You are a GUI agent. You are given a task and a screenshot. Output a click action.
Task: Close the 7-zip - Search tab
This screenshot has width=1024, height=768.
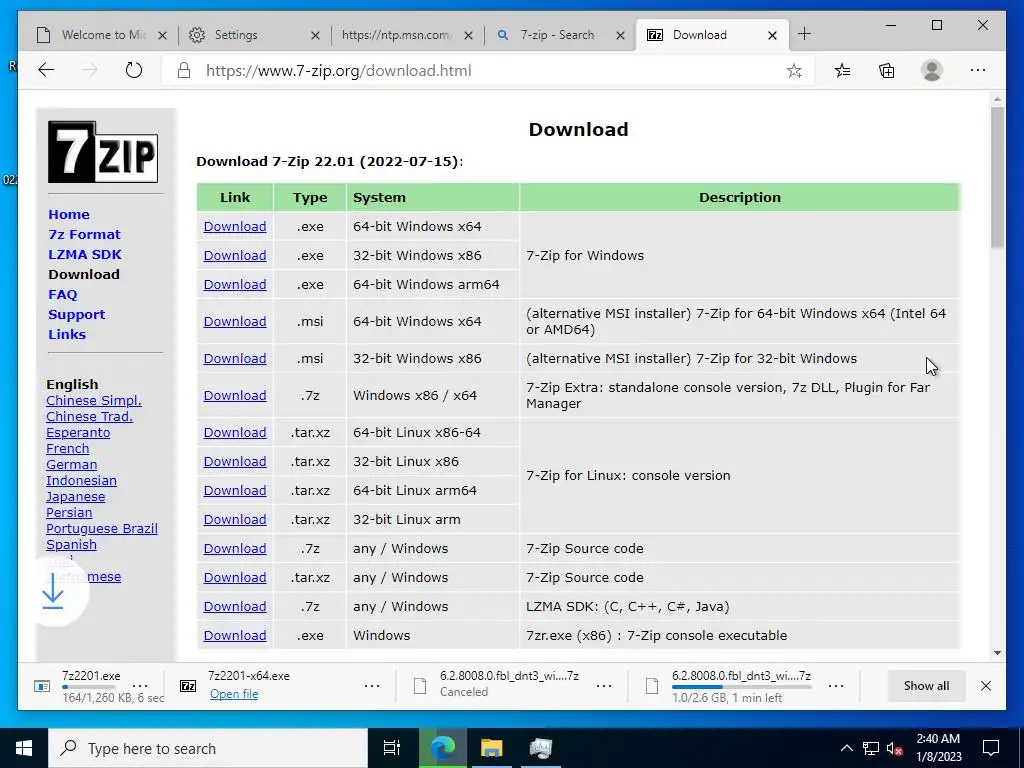pyautogui.click(x=620, y=35)
